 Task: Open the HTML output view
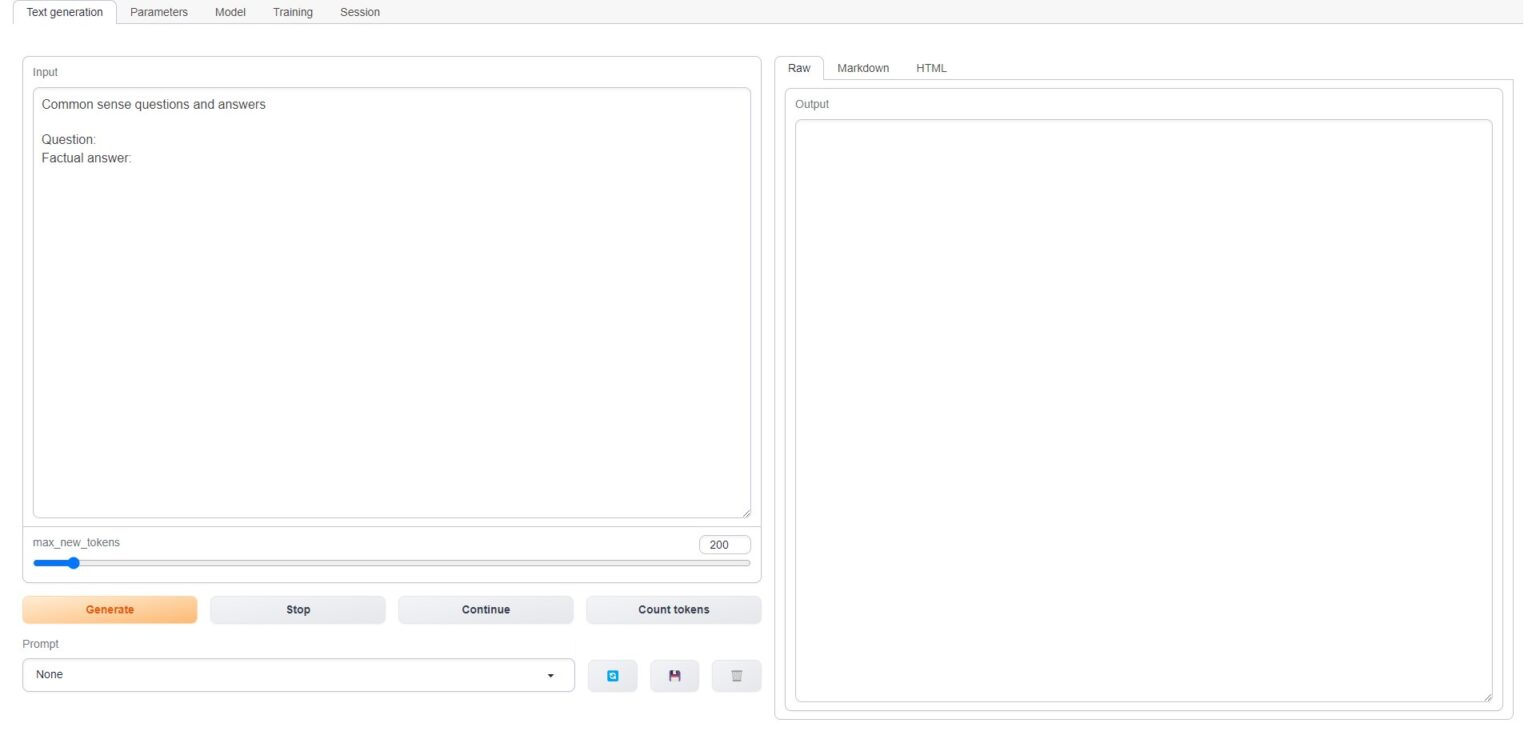931,68
